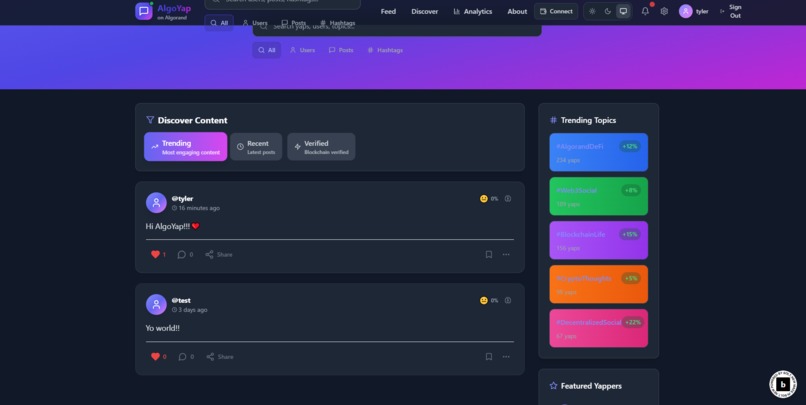
Task: Click the round 'b' badge in the corner
Action: (782, 383)
